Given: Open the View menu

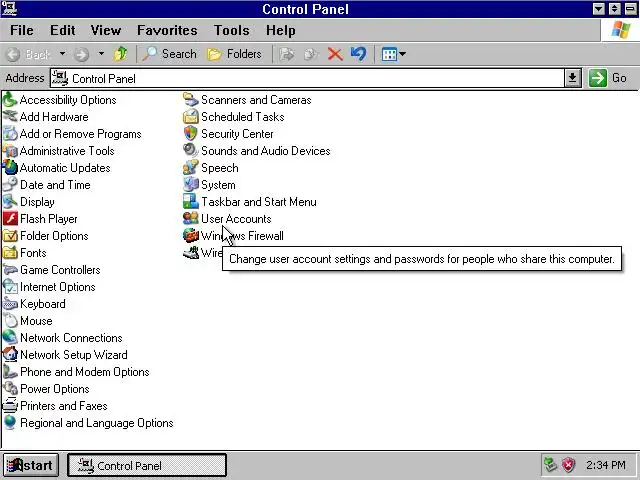Looking at the screenshot, I should [106, 30].
